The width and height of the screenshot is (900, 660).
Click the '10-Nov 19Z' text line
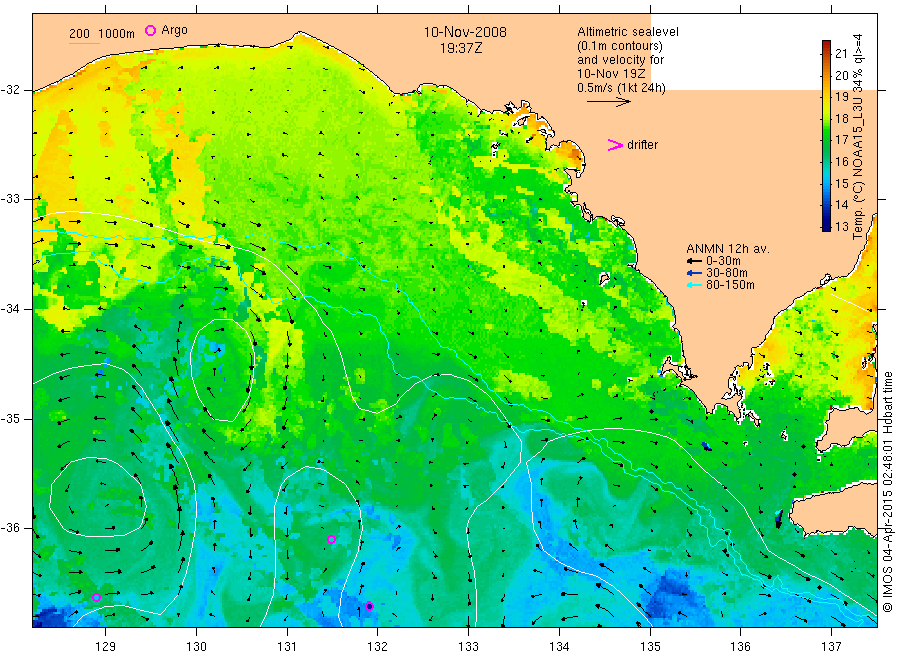[x=611, y=73]
